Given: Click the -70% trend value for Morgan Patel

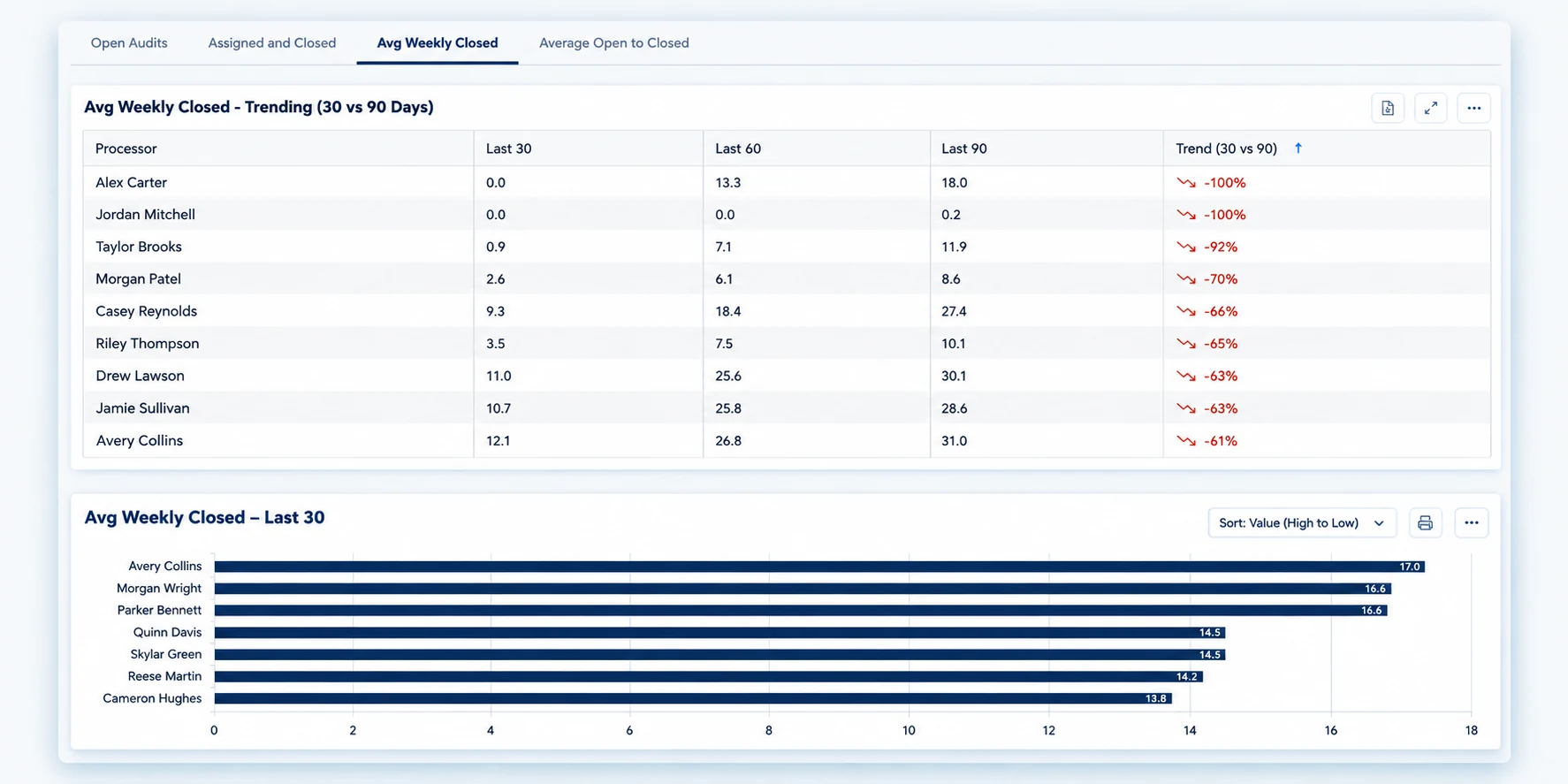Looking at the screenshot, I should (1221, 279).
